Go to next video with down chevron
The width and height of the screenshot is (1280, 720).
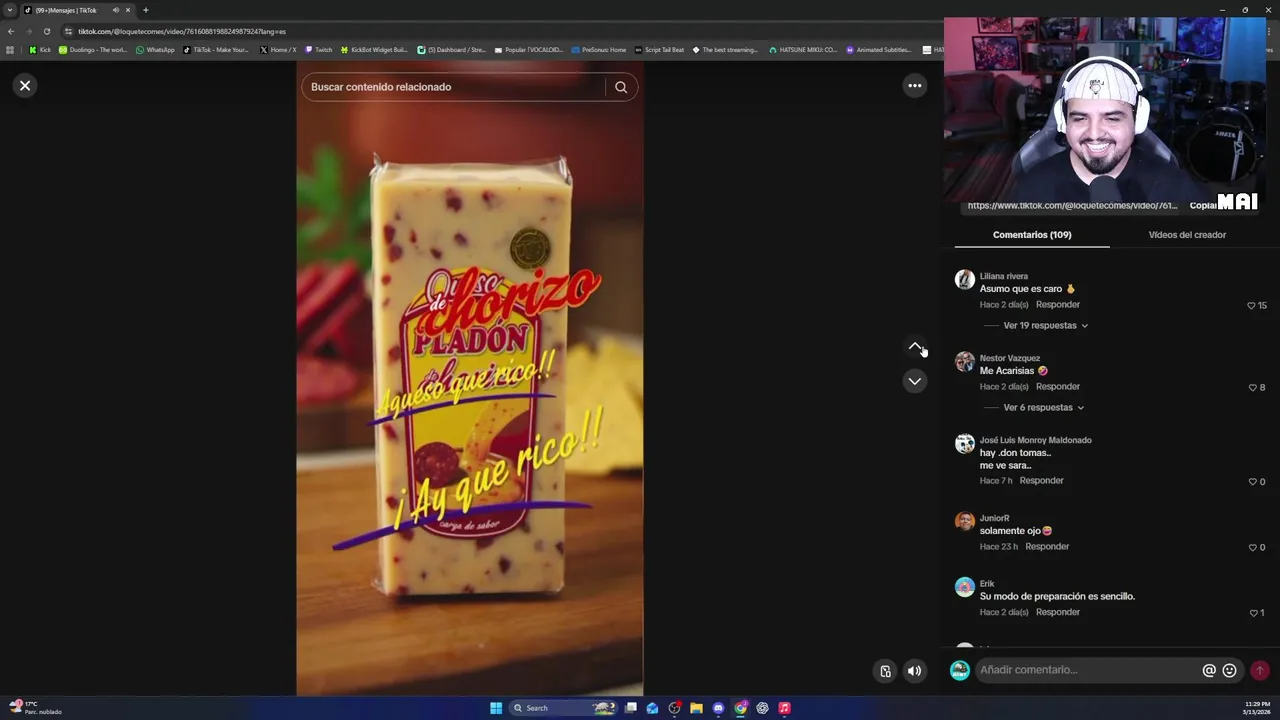click(x=914, y=381)
